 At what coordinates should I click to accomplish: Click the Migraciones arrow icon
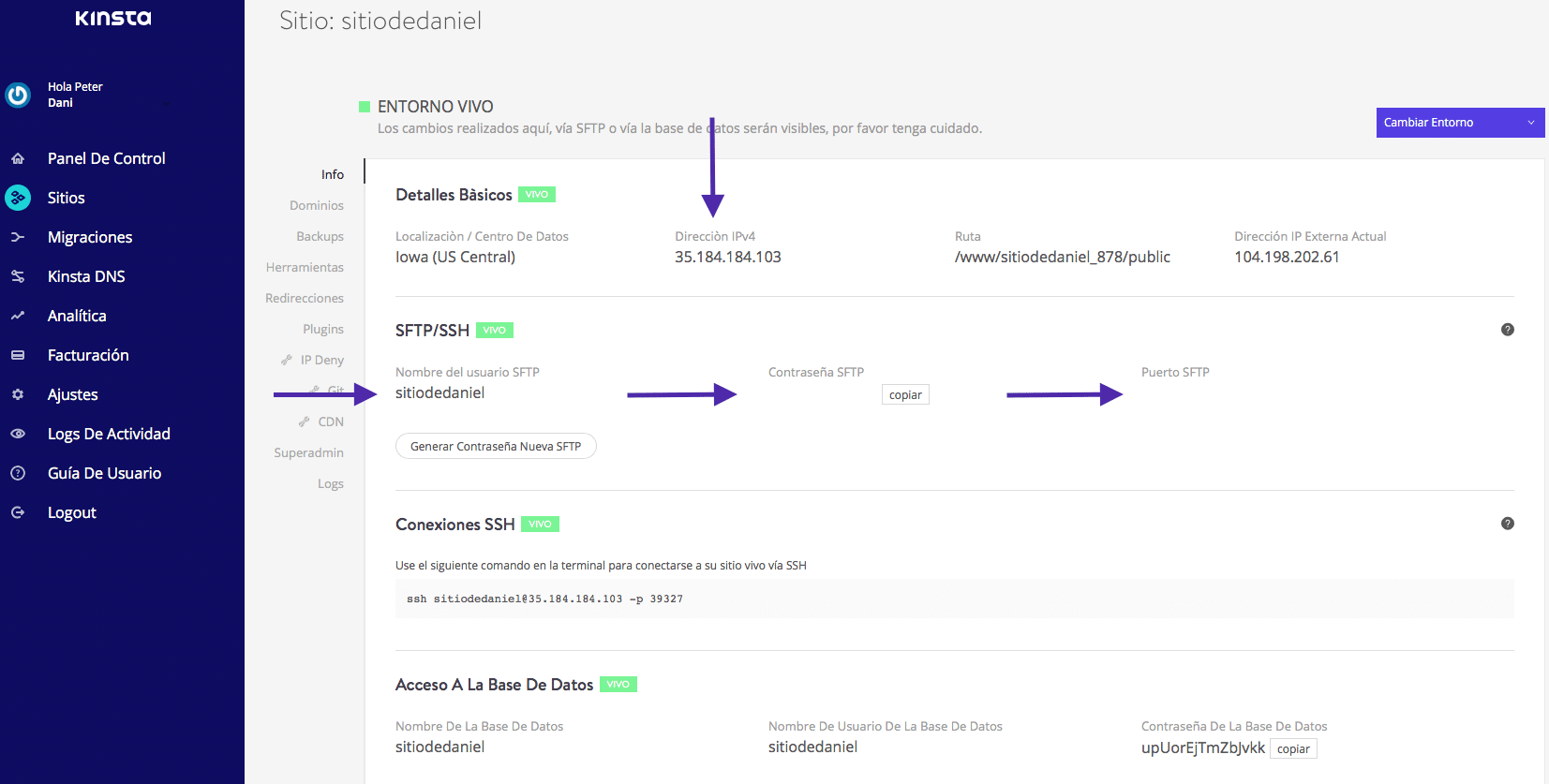click(18, 237)
